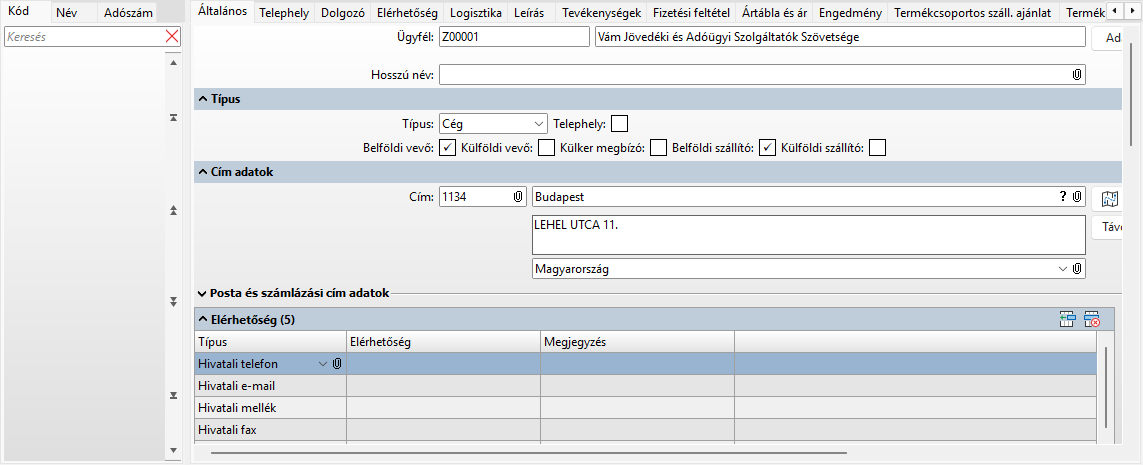Image resolution: width=1143 pixels, height=465 pixels.
Task: Click the paperclip icon in the postal code field
Action: point(518,197)
